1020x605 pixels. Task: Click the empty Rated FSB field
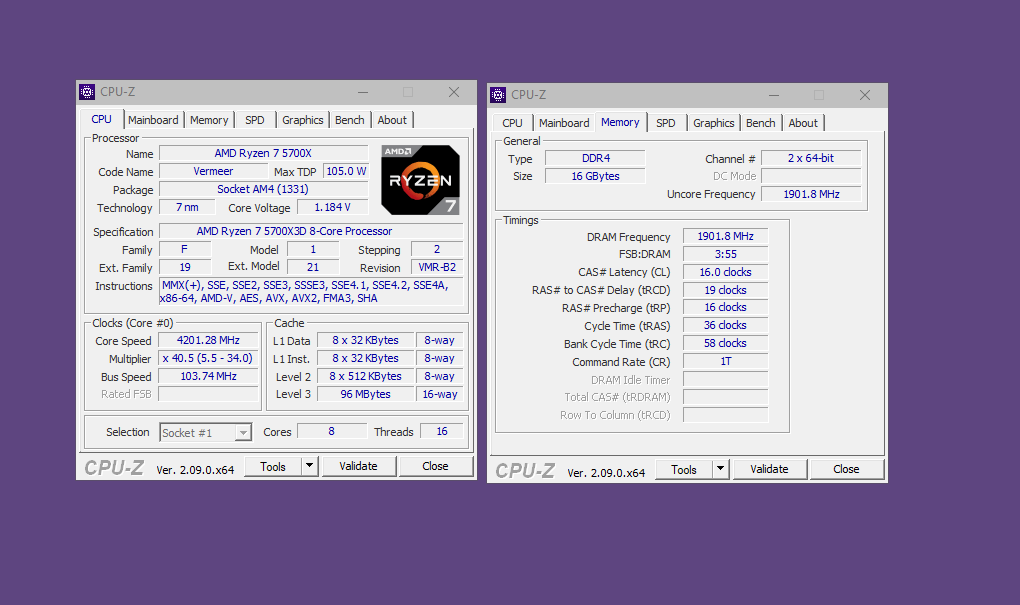208,394
